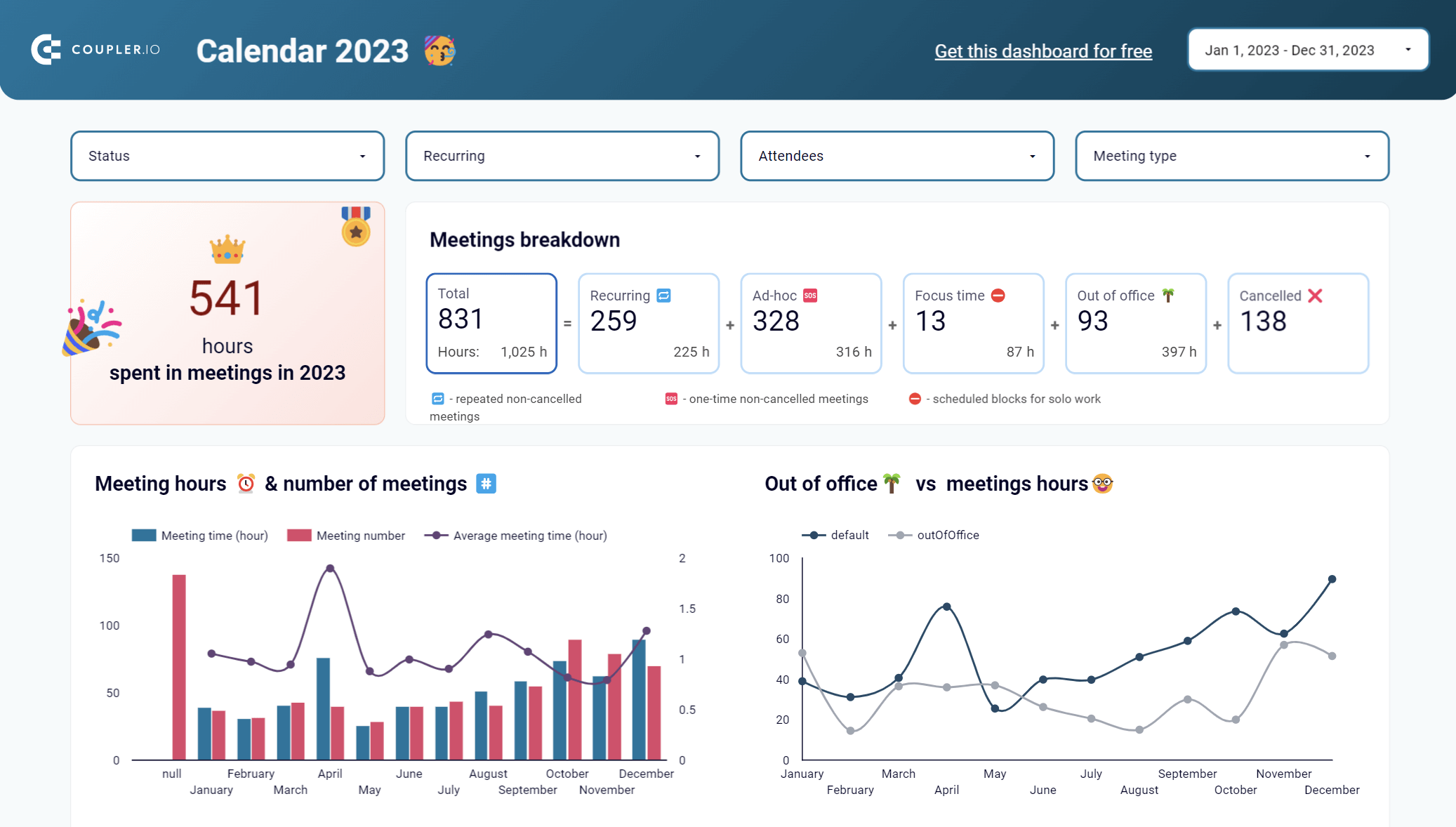1456x827 pixels.
Task: Click the palm tree icon in Out of office card
Action: pyautogui.click(x=1168, y=296)
